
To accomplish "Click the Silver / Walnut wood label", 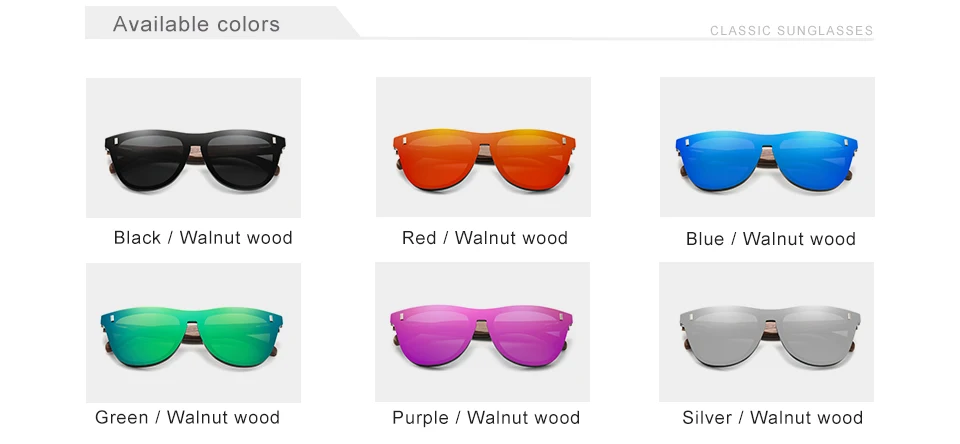I will tap(773, 418).
